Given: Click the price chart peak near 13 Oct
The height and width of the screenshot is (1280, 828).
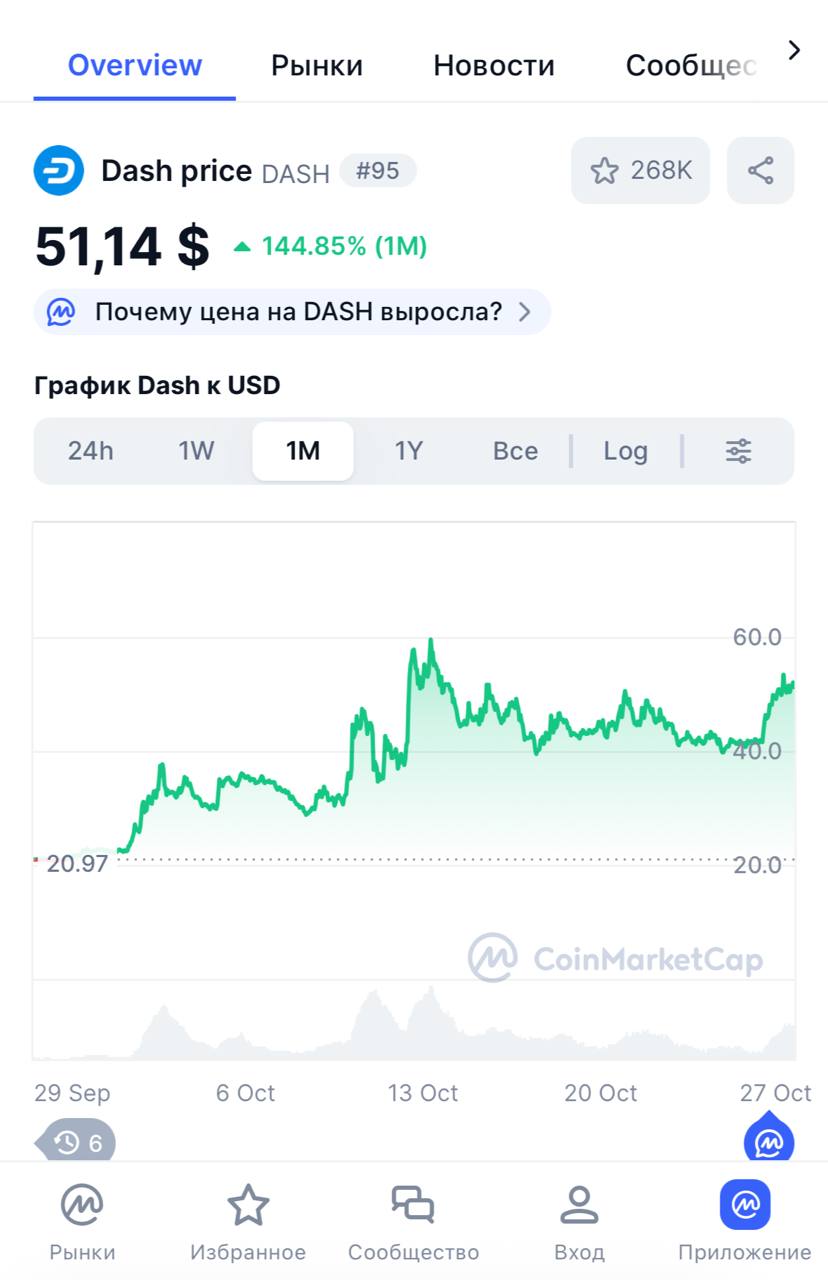Looking at the screenshot, I should coord(430,640).
